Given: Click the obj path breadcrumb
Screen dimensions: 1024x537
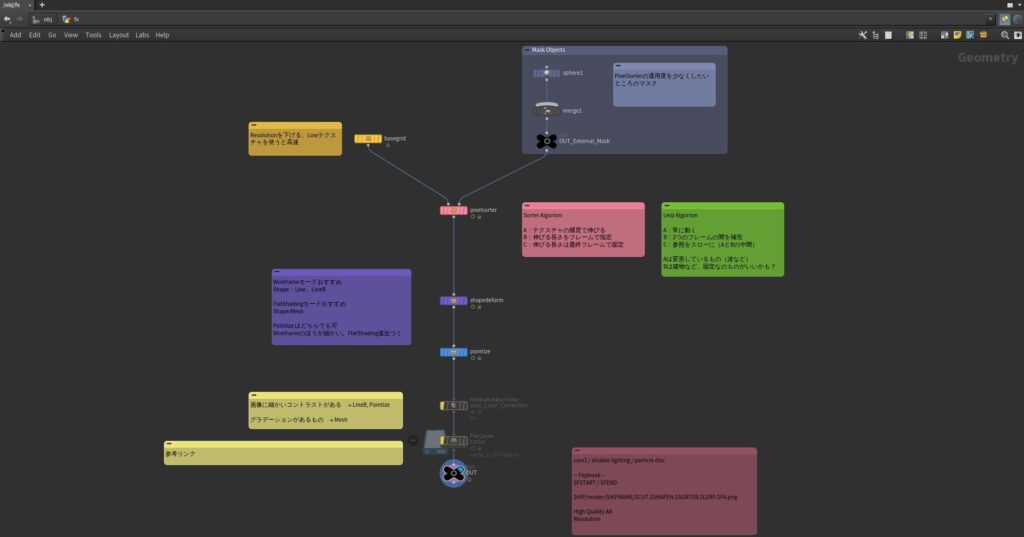Looking at the screenshot, I should [43, 19].
